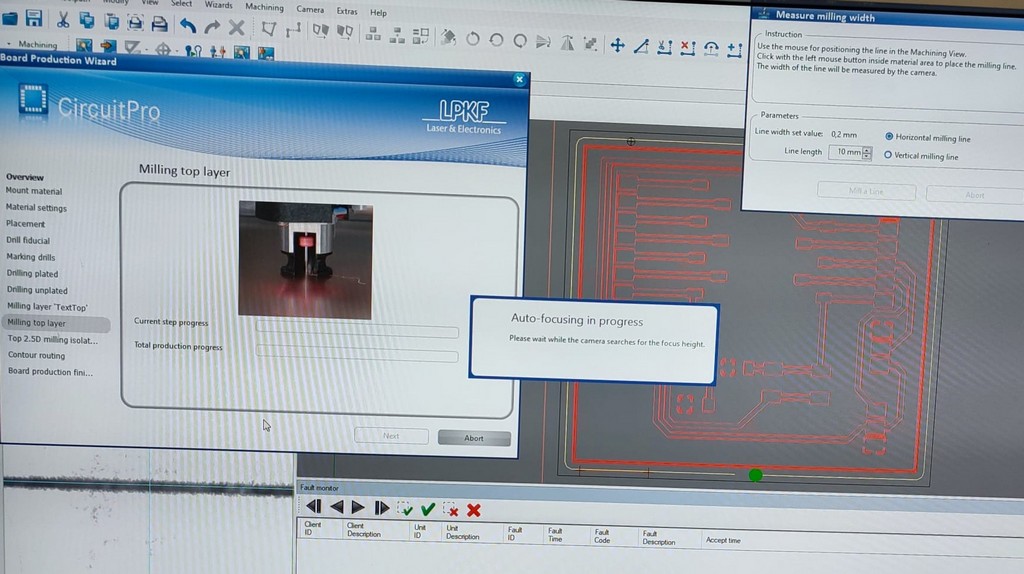Viewport: 1024px width, 574px height.
Task: Click the Current step progress bar
Action: (357, 329)
